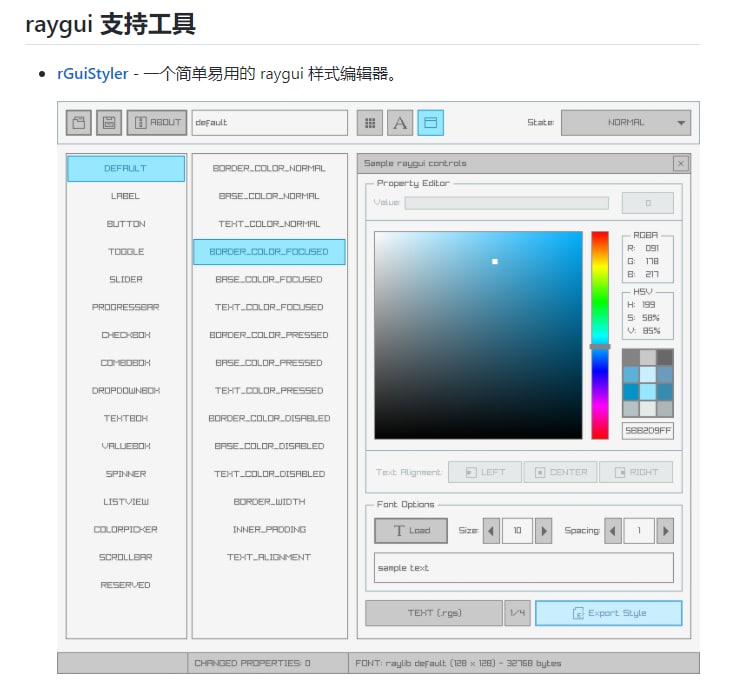729x698 pixels.
Task: Choose BASE_COLOR_NORMAL property
Action: 269,196
